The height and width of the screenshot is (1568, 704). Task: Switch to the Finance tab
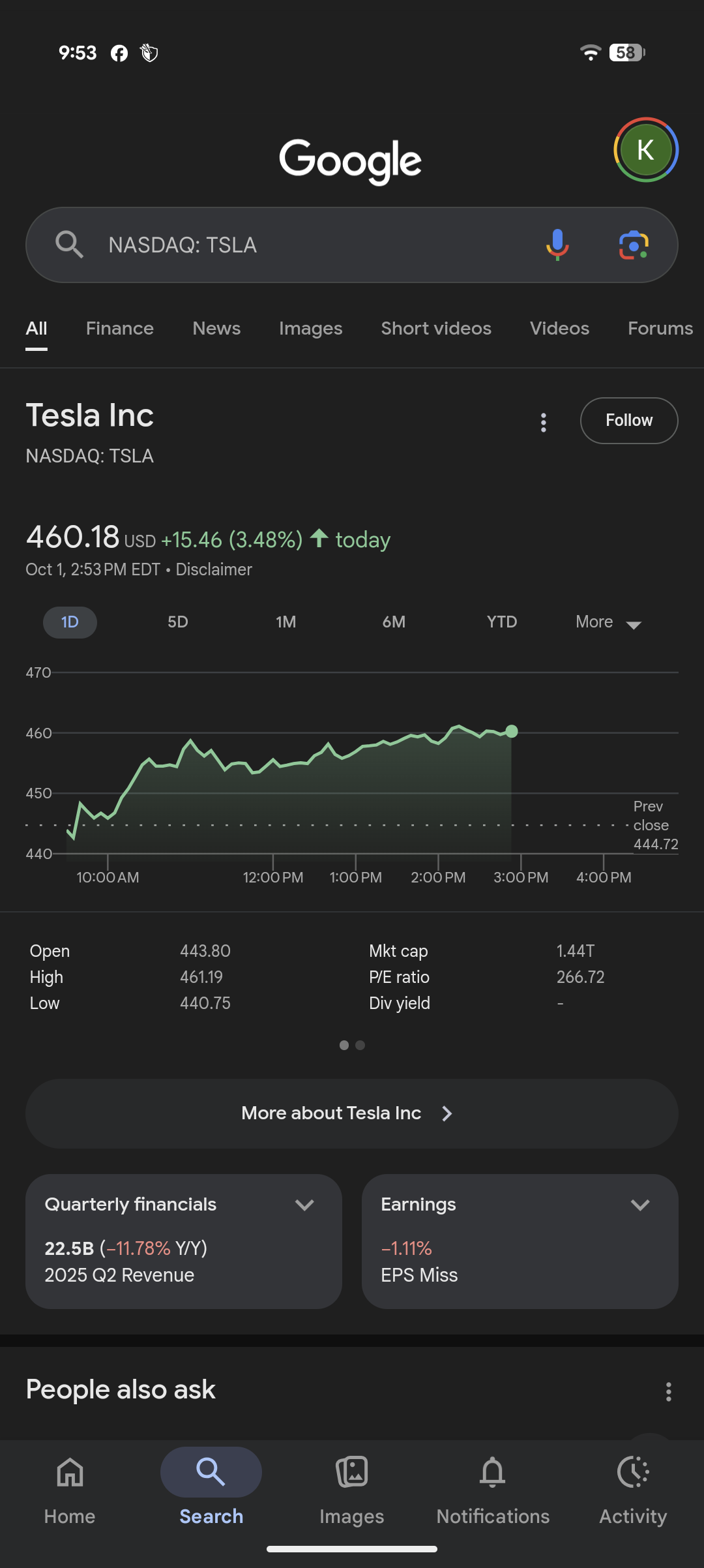coord(120,329)
